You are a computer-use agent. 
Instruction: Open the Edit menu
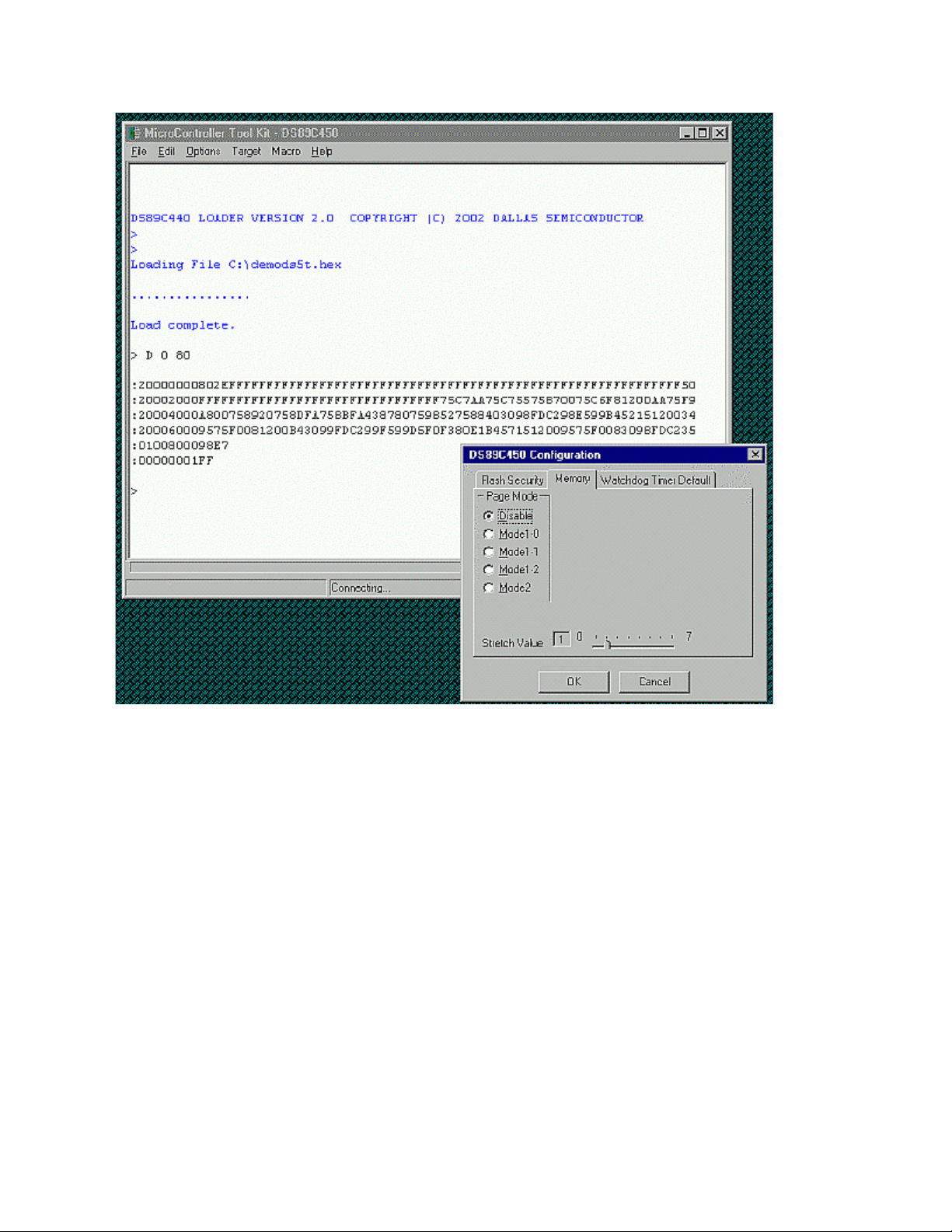(166, 152)
